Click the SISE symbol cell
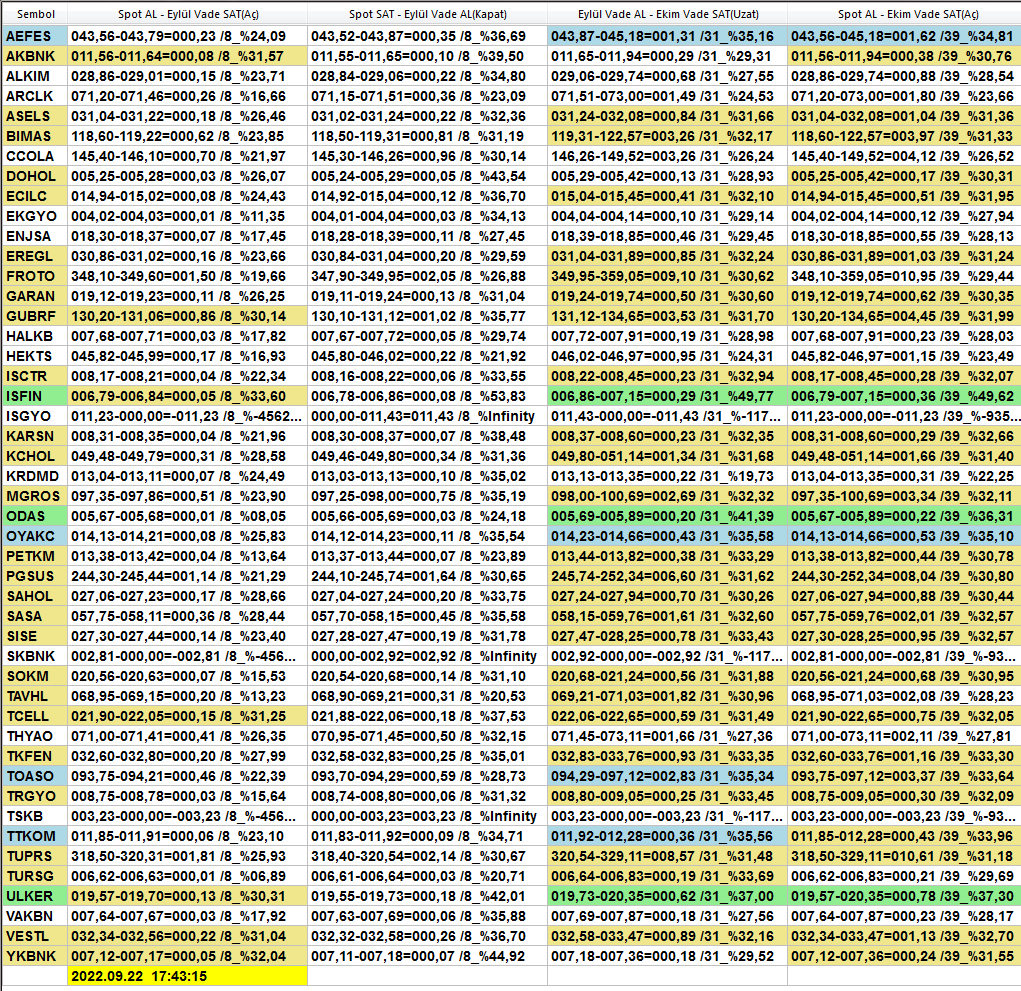1021x991 pixels. 35,637
